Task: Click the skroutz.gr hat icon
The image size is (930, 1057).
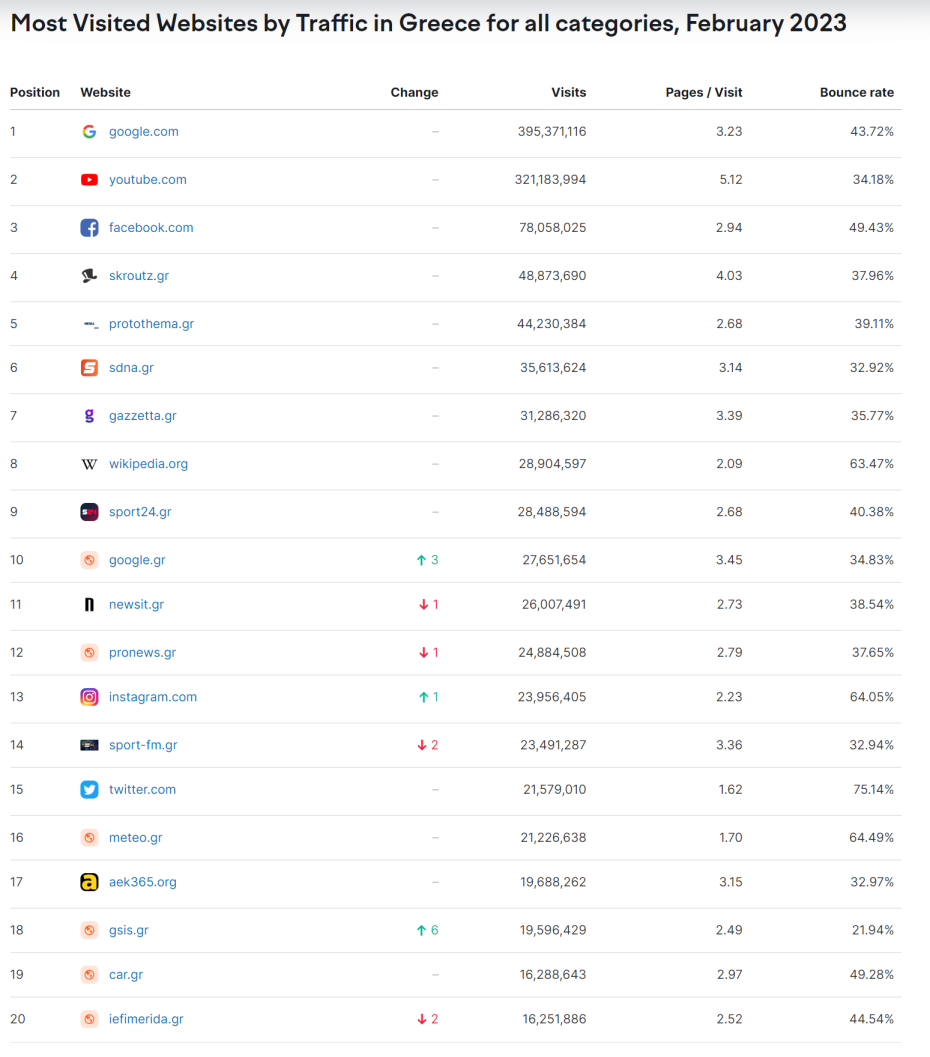Action: (89, 276)
